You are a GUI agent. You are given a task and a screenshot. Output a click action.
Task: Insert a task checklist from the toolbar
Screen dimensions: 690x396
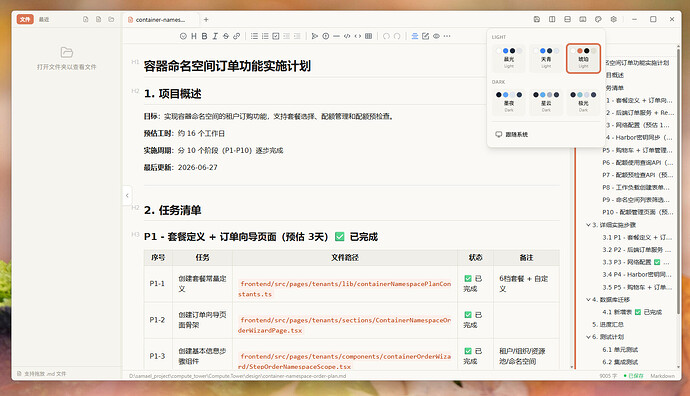(275, 36)
